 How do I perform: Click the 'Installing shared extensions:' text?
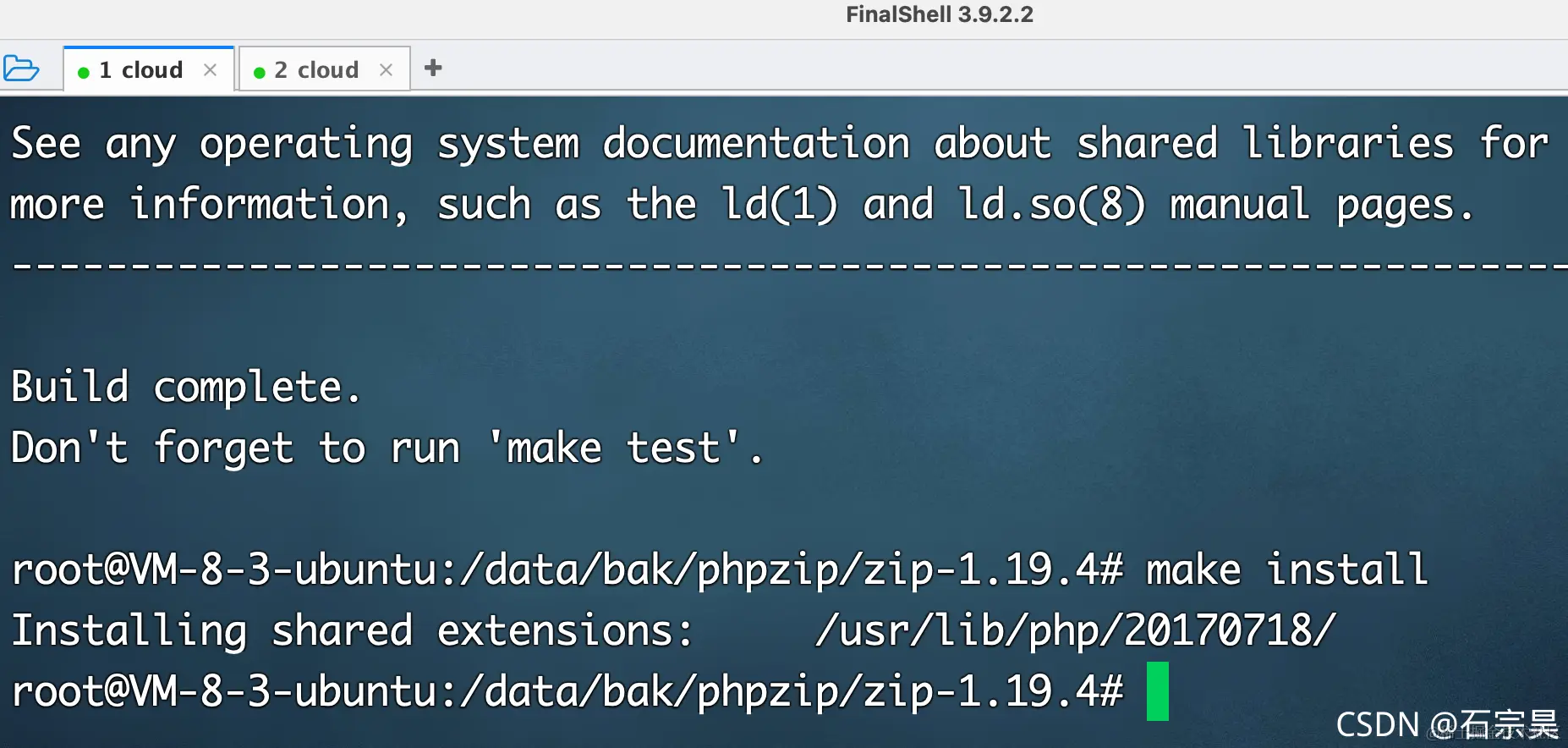[x=352, y=631]
